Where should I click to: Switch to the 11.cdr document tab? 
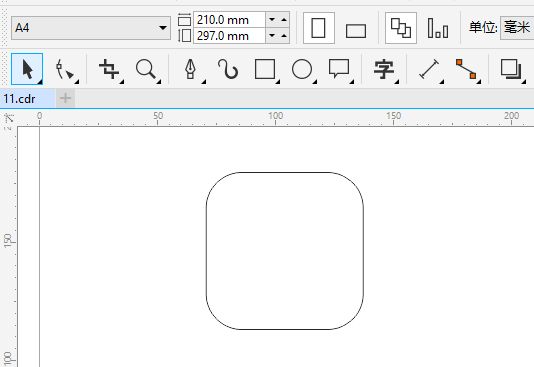tap(28, 99)
